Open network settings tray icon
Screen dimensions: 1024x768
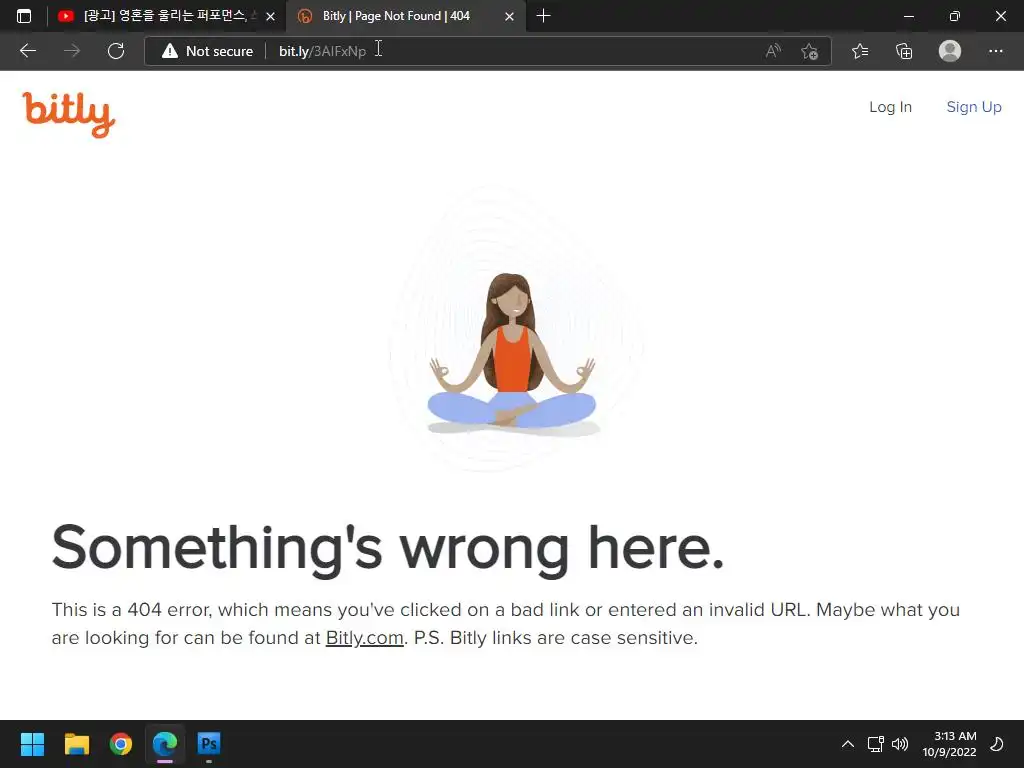click(x=875, y=744)
